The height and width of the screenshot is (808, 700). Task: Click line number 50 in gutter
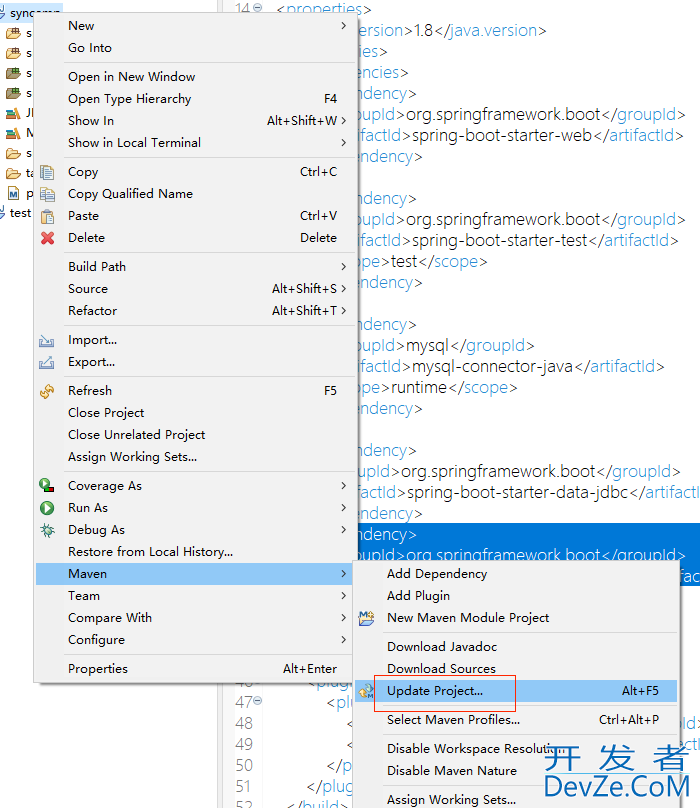[244, 766]
